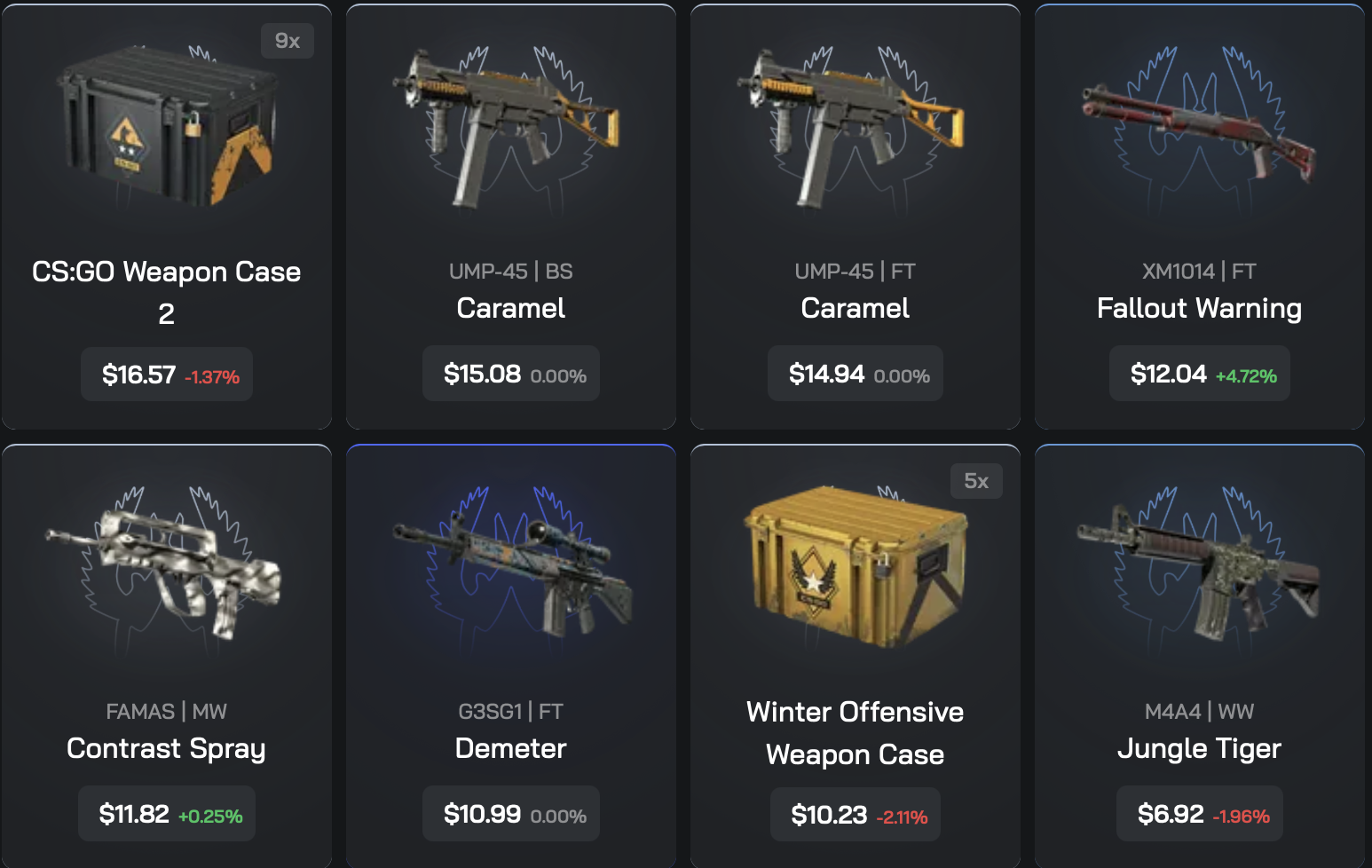Screen dimensions: 1372x868
Task: Click the $16.57 price tag
Action: (x=167, y=375)
